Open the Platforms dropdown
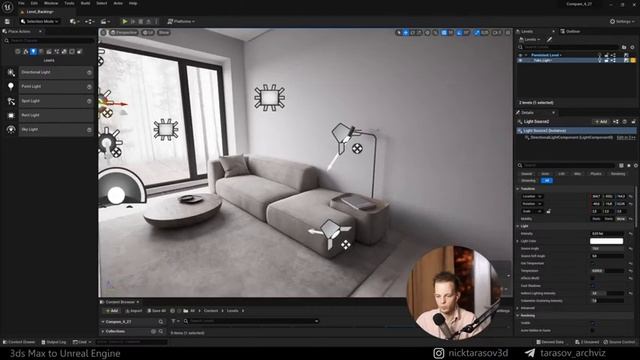The width and height of the screenshot is (640, 360). click(181, 21)
